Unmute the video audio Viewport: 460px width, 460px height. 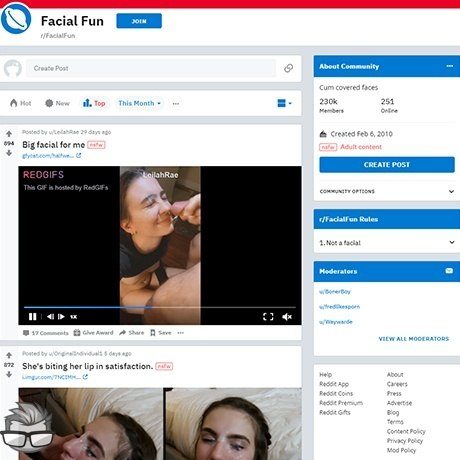[287, 316]
